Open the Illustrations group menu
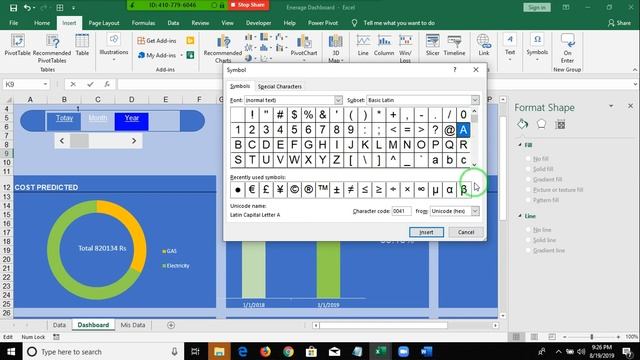Screen dimensions: 640x360 pyautogui.click(x=113, y=47)
